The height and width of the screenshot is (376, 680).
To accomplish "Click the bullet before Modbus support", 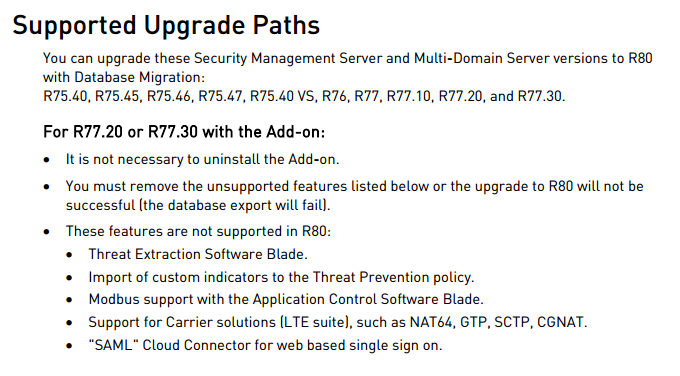I will tap(69, 300).
